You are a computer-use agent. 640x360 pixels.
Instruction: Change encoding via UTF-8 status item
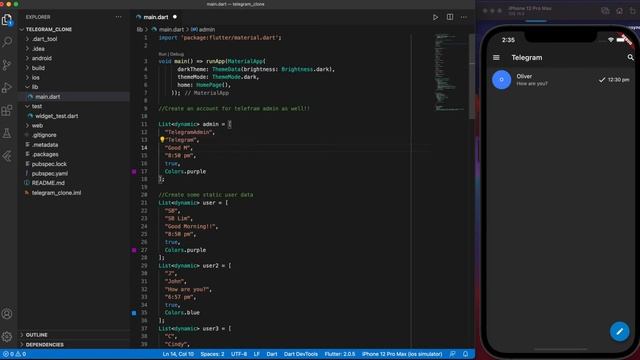tap(239, 354)
